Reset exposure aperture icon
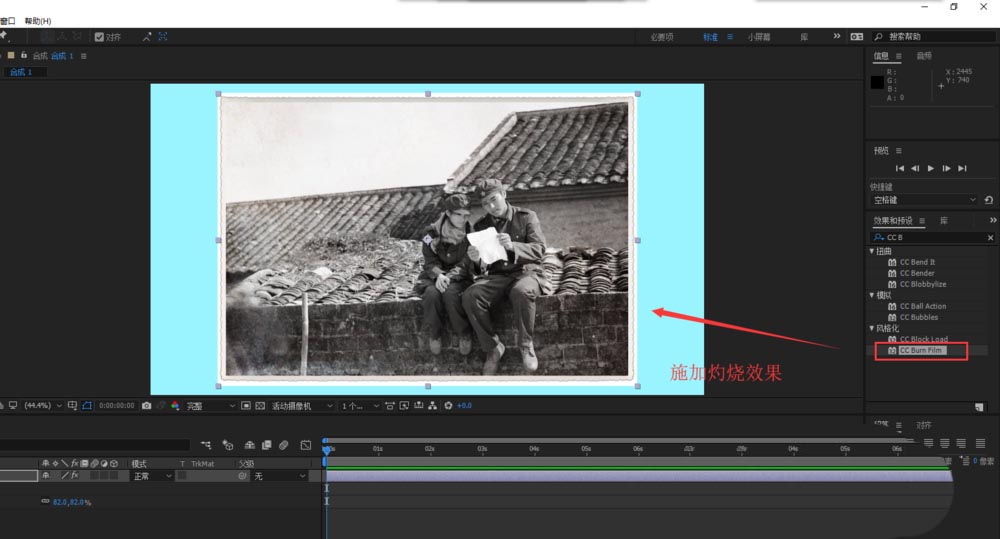The height and width of the screenshot is (539, 1000). 448,406
